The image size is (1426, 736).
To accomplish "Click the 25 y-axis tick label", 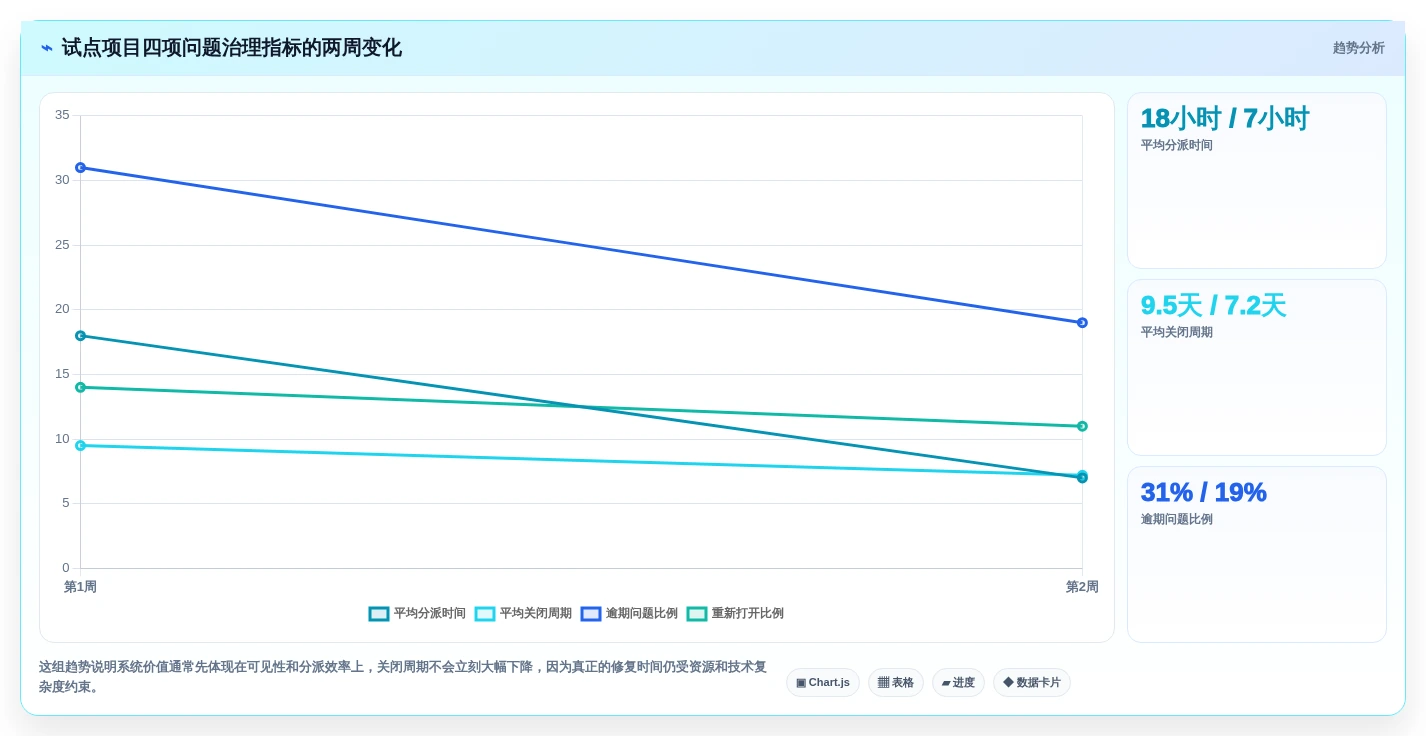I will click(62, 245).
